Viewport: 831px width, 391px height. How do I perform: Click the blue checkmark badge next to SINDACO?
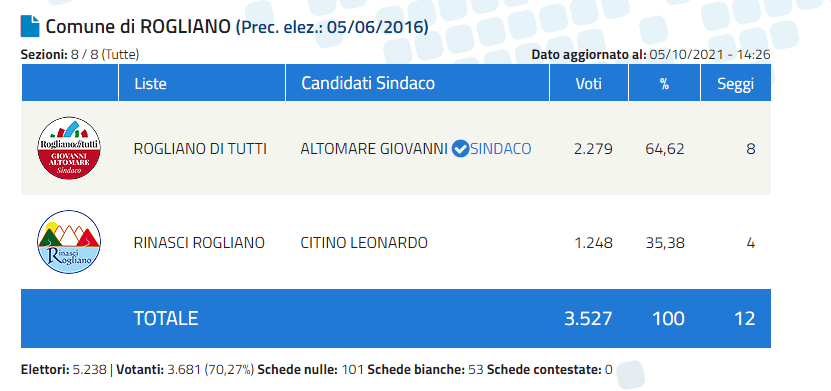(462, 149)
